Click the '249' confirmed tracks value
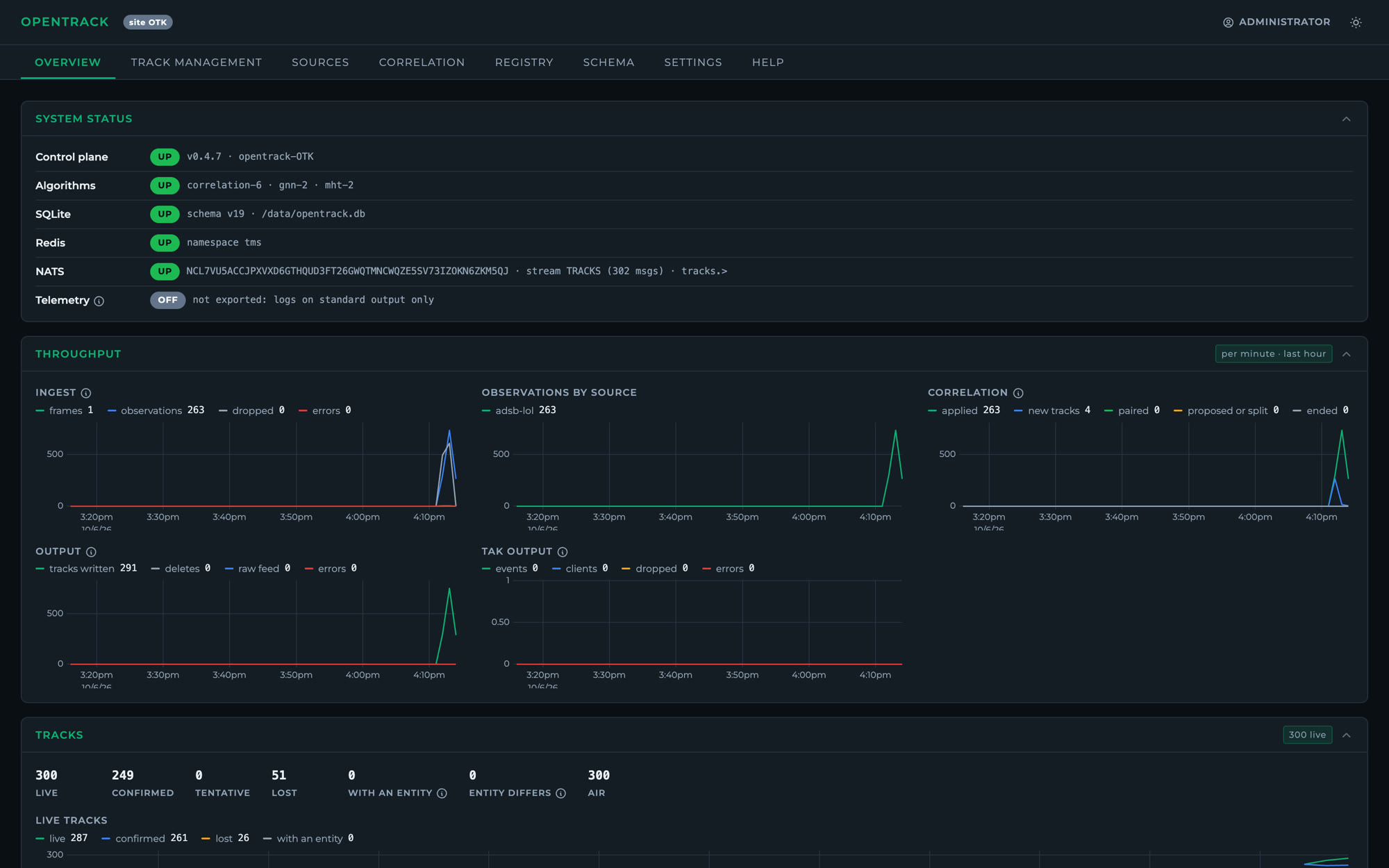 pyautogui.click(x=123, y=775)
